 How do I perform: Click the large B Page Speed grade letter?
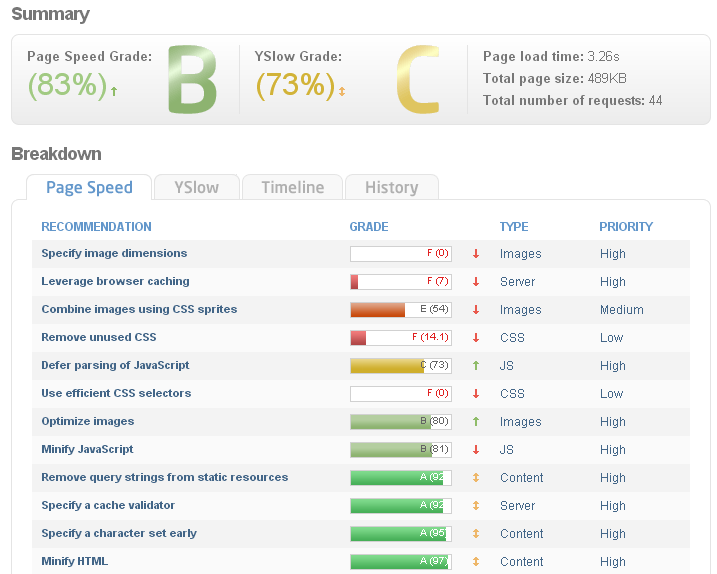191,80
